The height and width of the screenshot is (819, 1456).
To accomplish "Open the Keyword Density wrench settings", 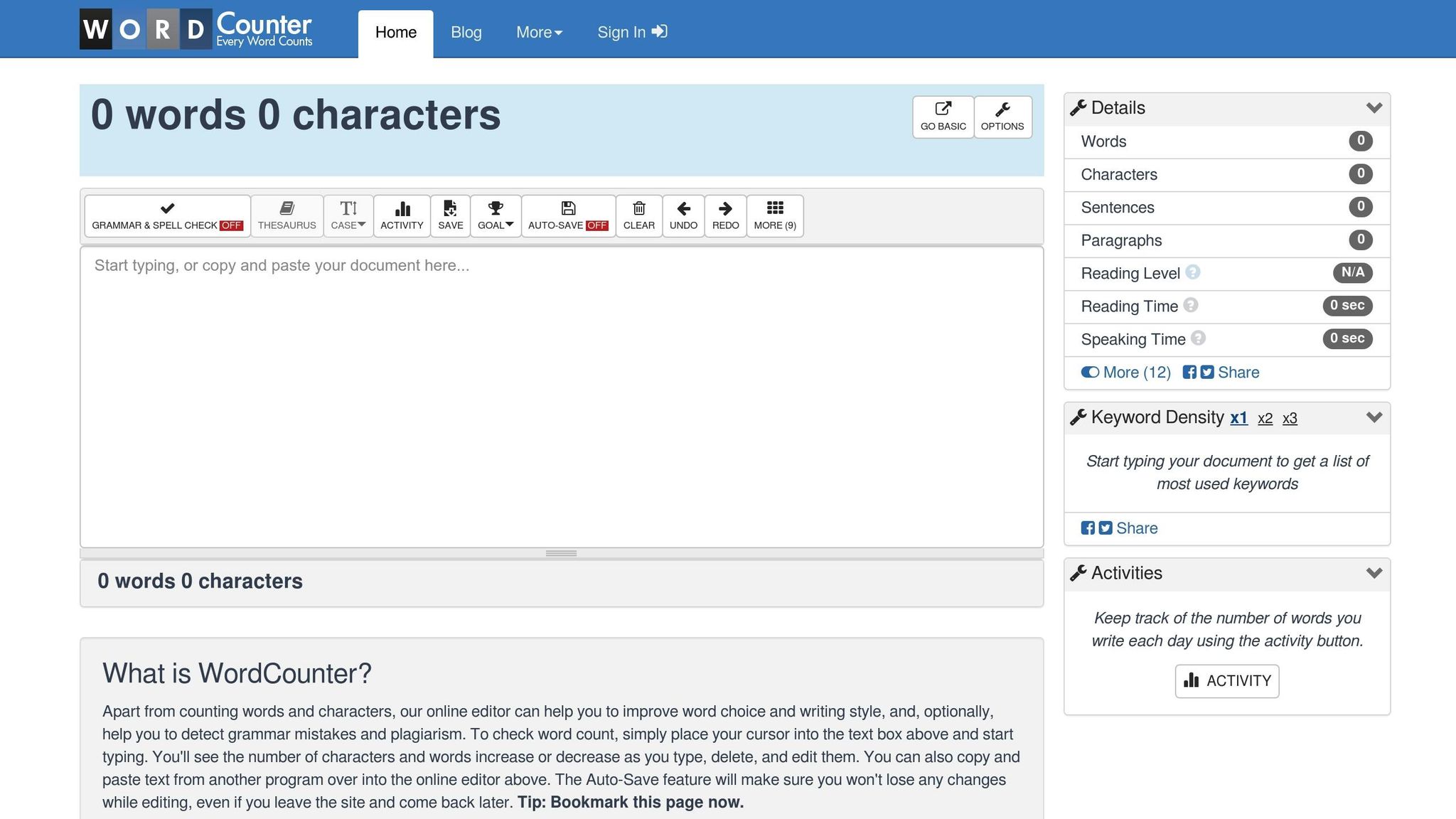I will pos(1078,417).
